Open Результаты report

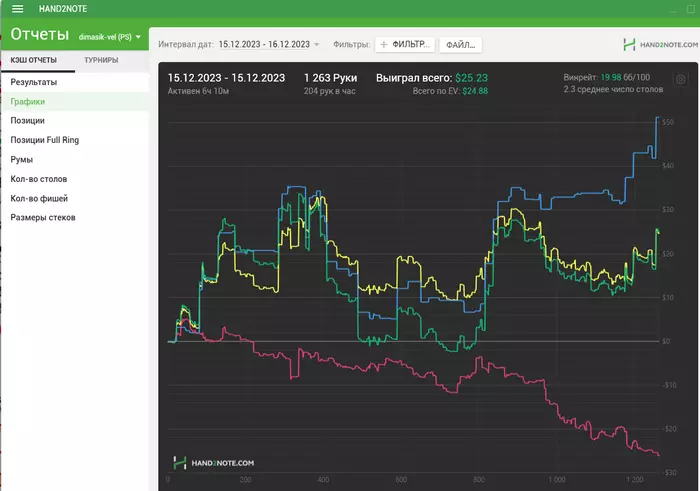click(x=75, y=82)
